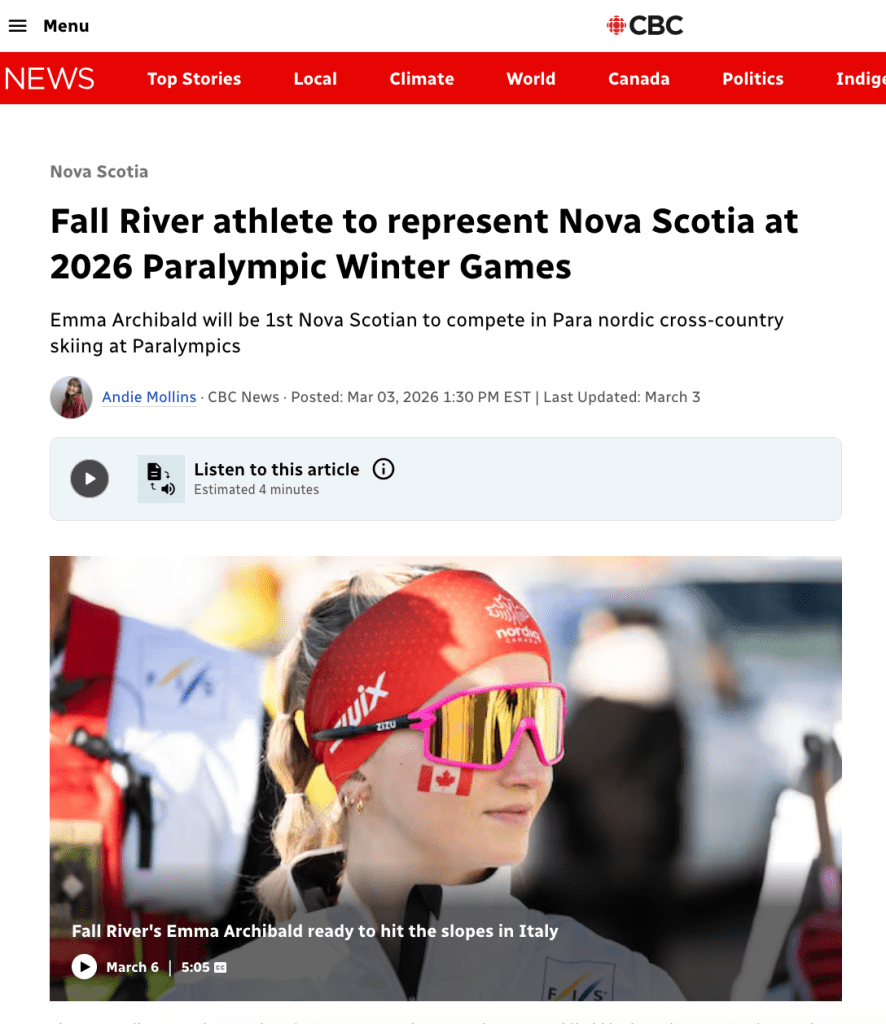Go to World news

click(531, 78)
